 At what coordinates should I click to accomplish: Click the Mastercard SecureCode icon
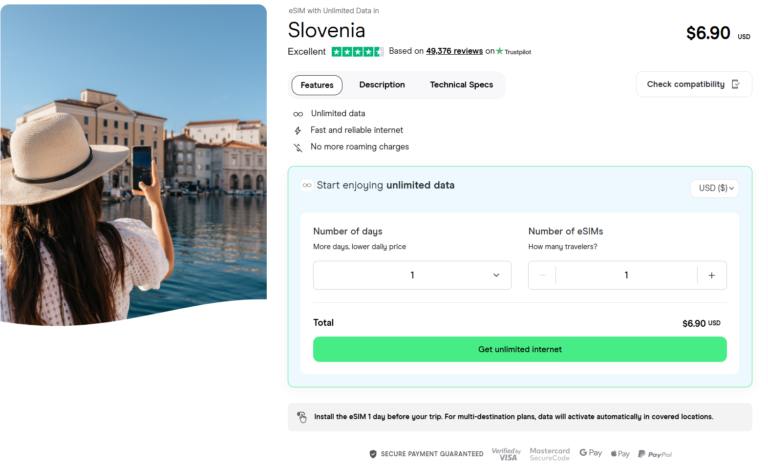click(550, 454)
